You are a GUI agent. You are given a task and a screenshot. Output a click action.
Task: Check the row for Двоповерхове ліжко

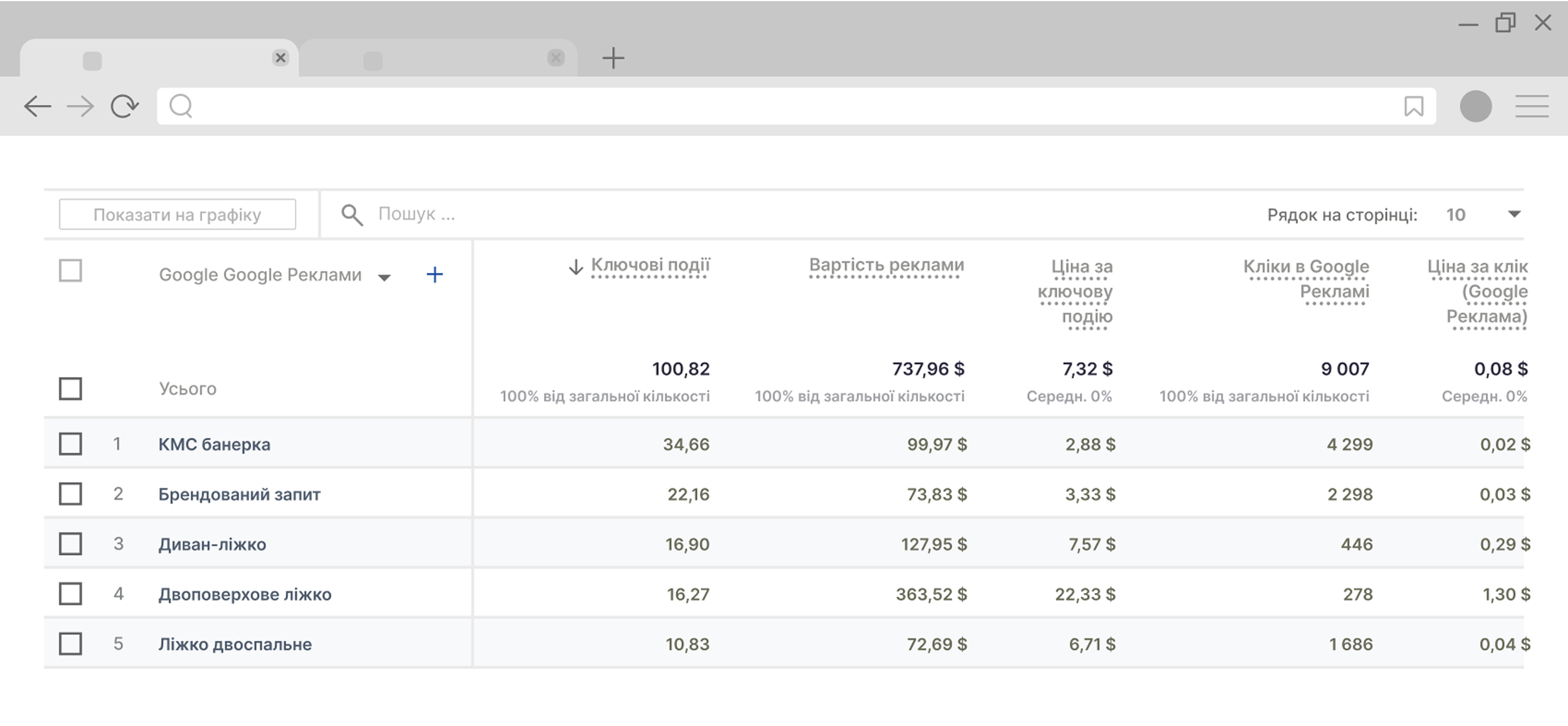coord(70,593)
